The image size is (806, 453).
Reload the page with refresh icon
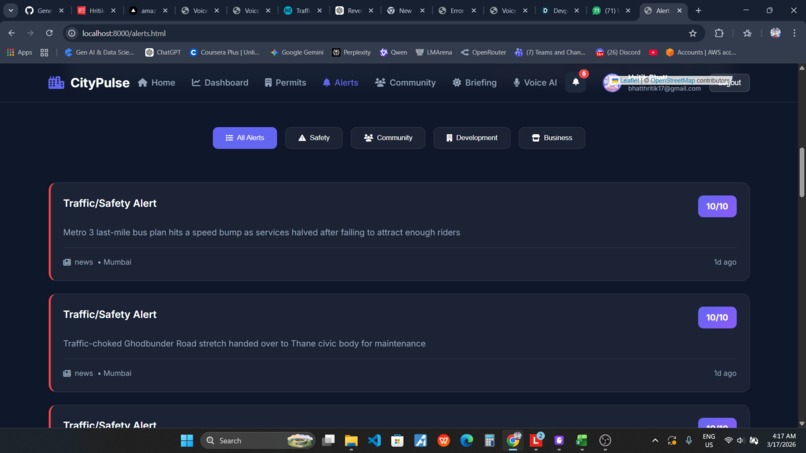(x=49, y=33)
